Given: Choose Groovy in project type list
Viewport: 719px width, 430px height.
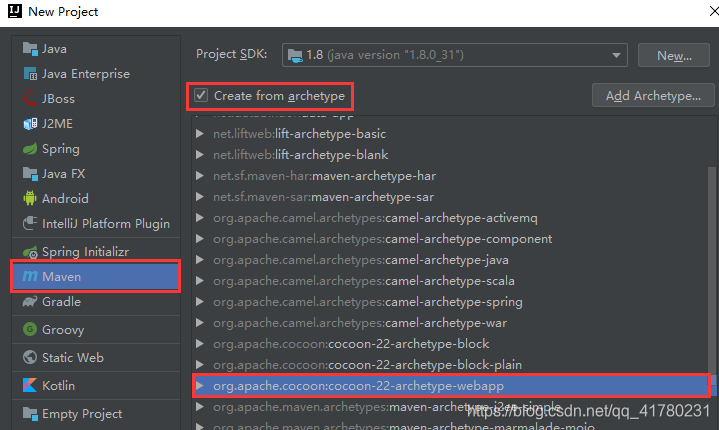Looking at the screenshot, I should [96, 329].
